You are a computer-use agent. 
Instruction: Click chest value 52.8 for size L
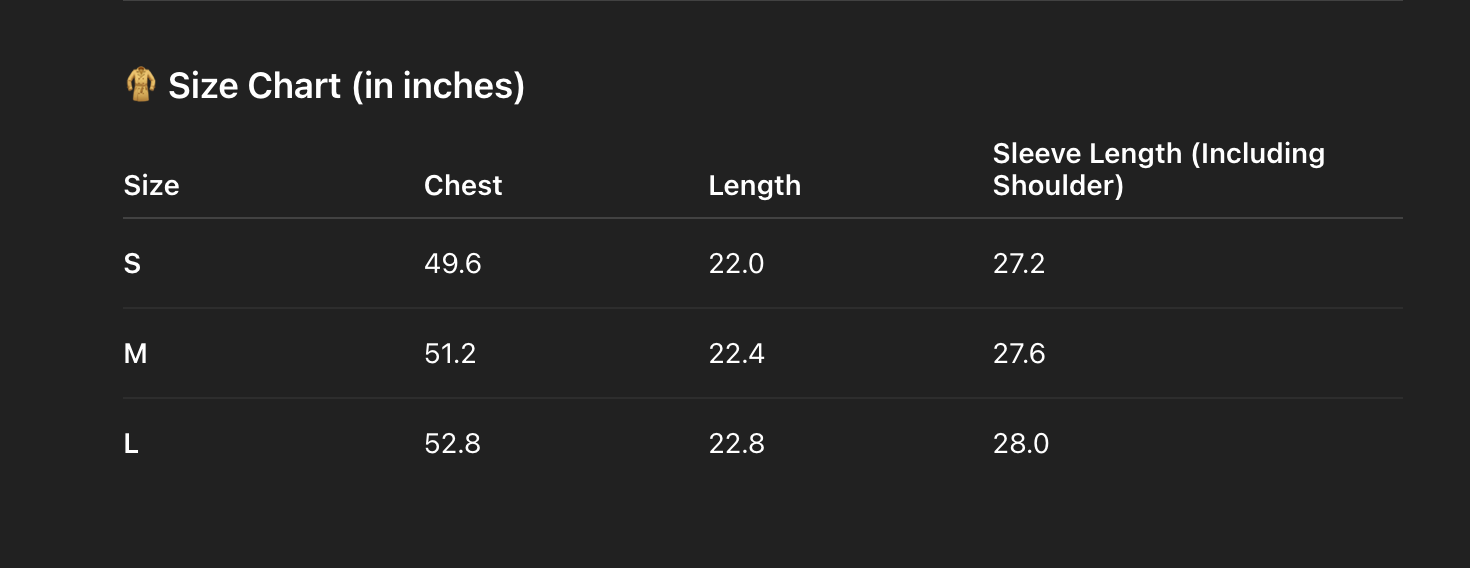pyautogui.click(x=452, y=444)
